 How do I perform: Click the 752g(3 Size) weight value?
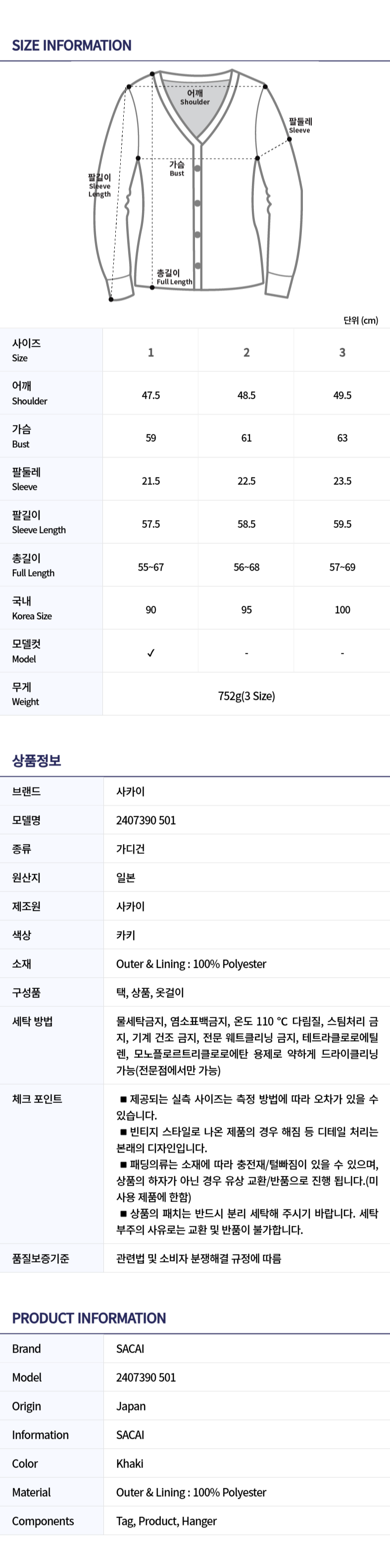coord(246,696)
